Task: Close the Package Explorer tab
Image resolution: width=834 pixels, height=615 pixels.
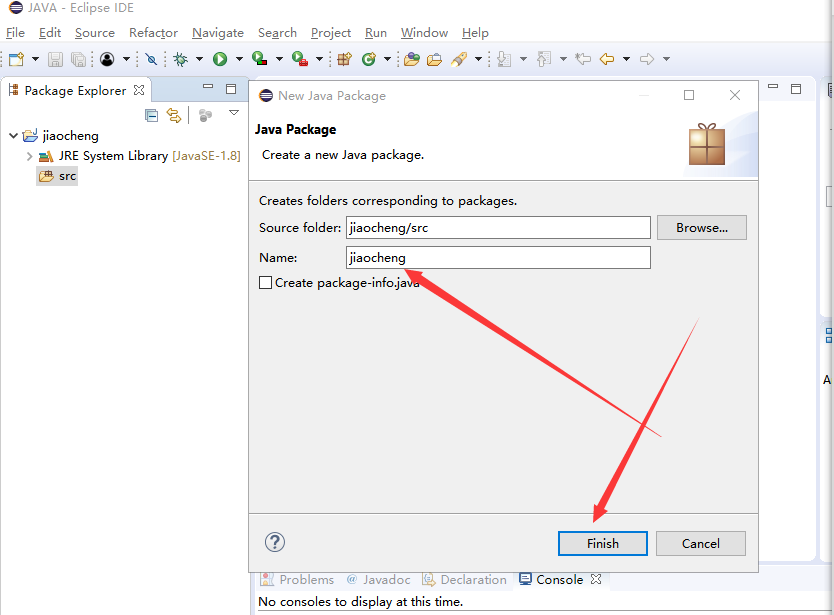Action: [139, 90]
